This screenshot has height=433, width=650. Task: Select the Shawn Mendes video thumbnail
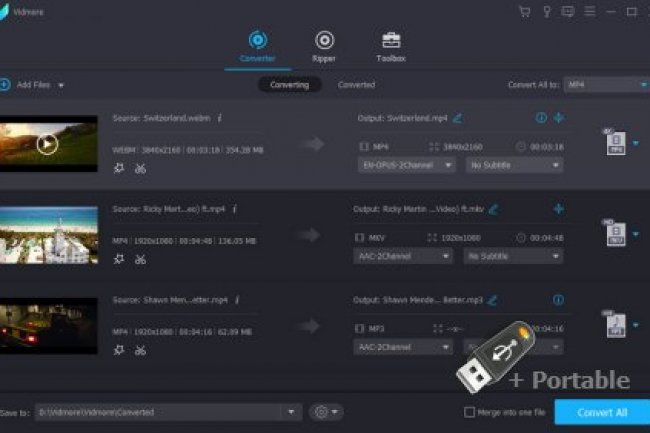click(x=49, y=326)
